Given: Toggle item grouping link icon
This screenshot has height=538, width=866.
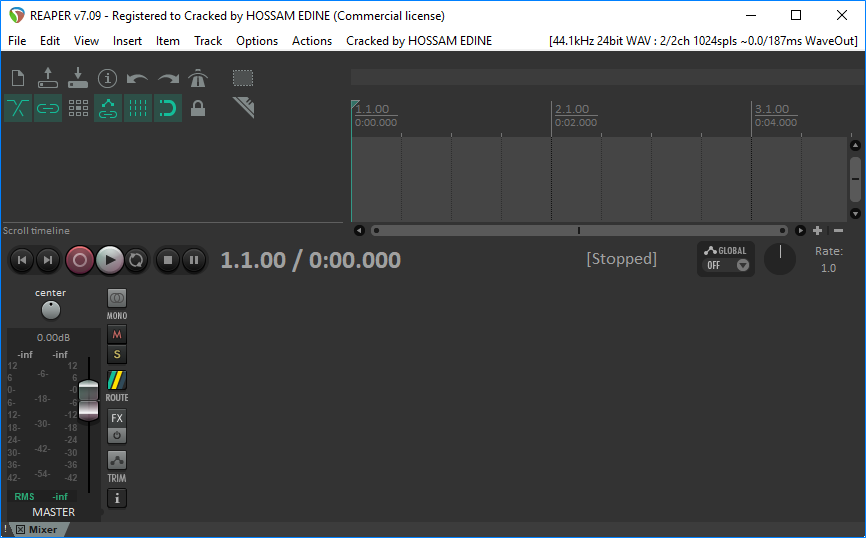Looking at the screenshot, I should click(48, 108).
